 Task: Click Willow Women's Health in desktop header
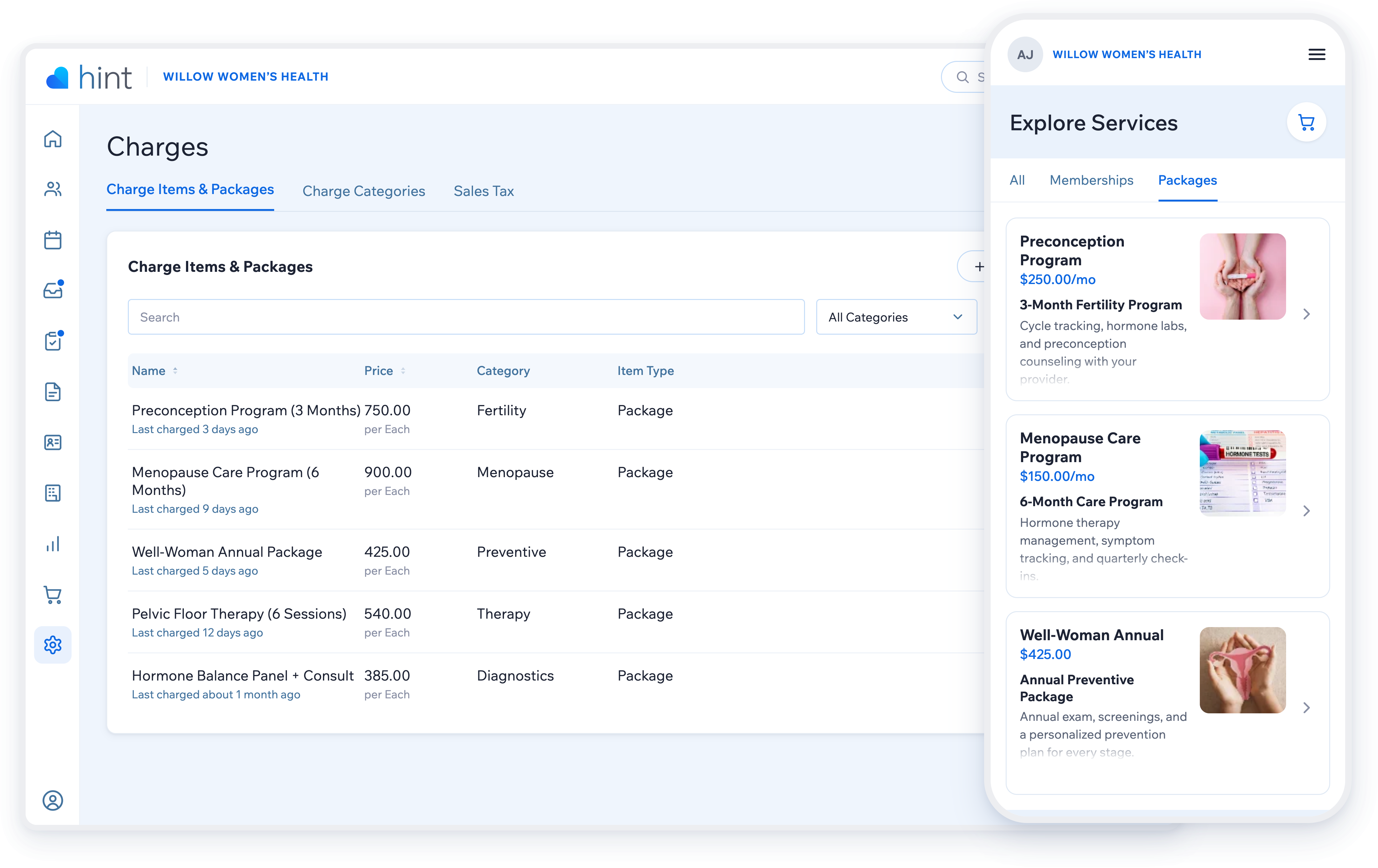pyautogui.click(x=245, y=77)
